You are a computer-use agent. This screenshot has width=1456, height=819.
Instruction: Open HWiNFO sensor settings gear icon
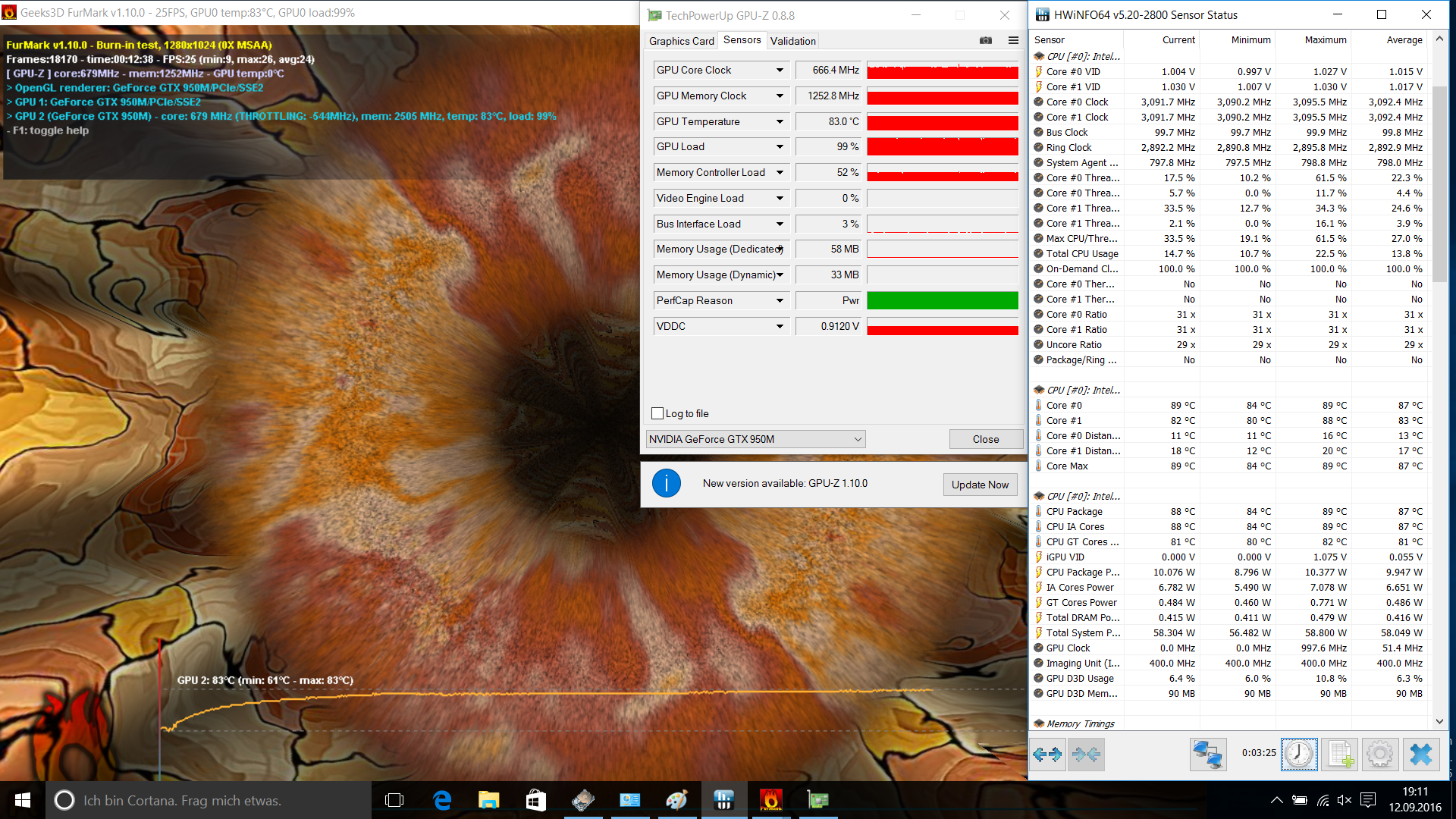pyautogui.click(x=1379, y=755)
